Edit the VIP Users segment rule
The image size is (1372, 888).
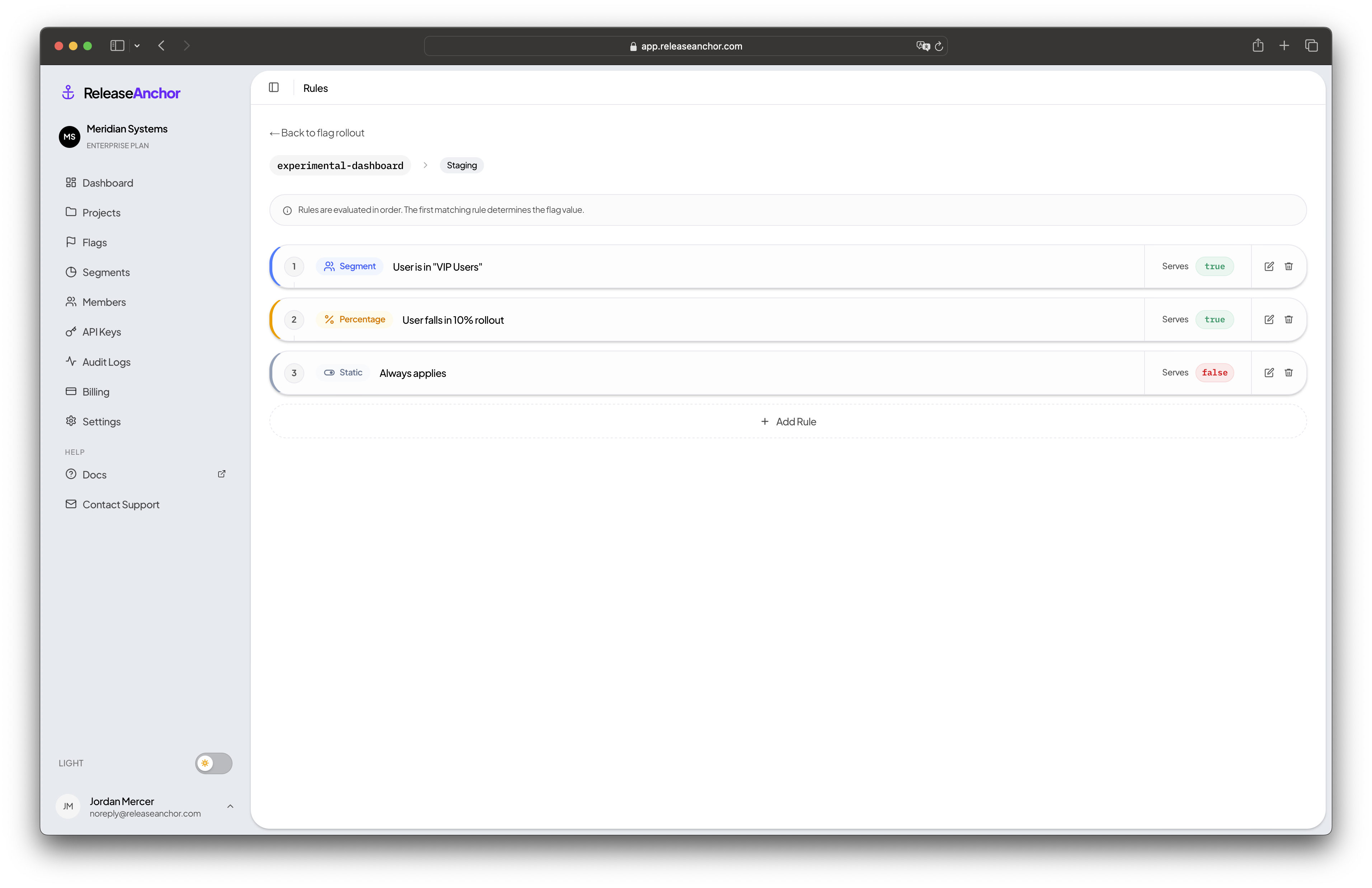point(1268,266)
